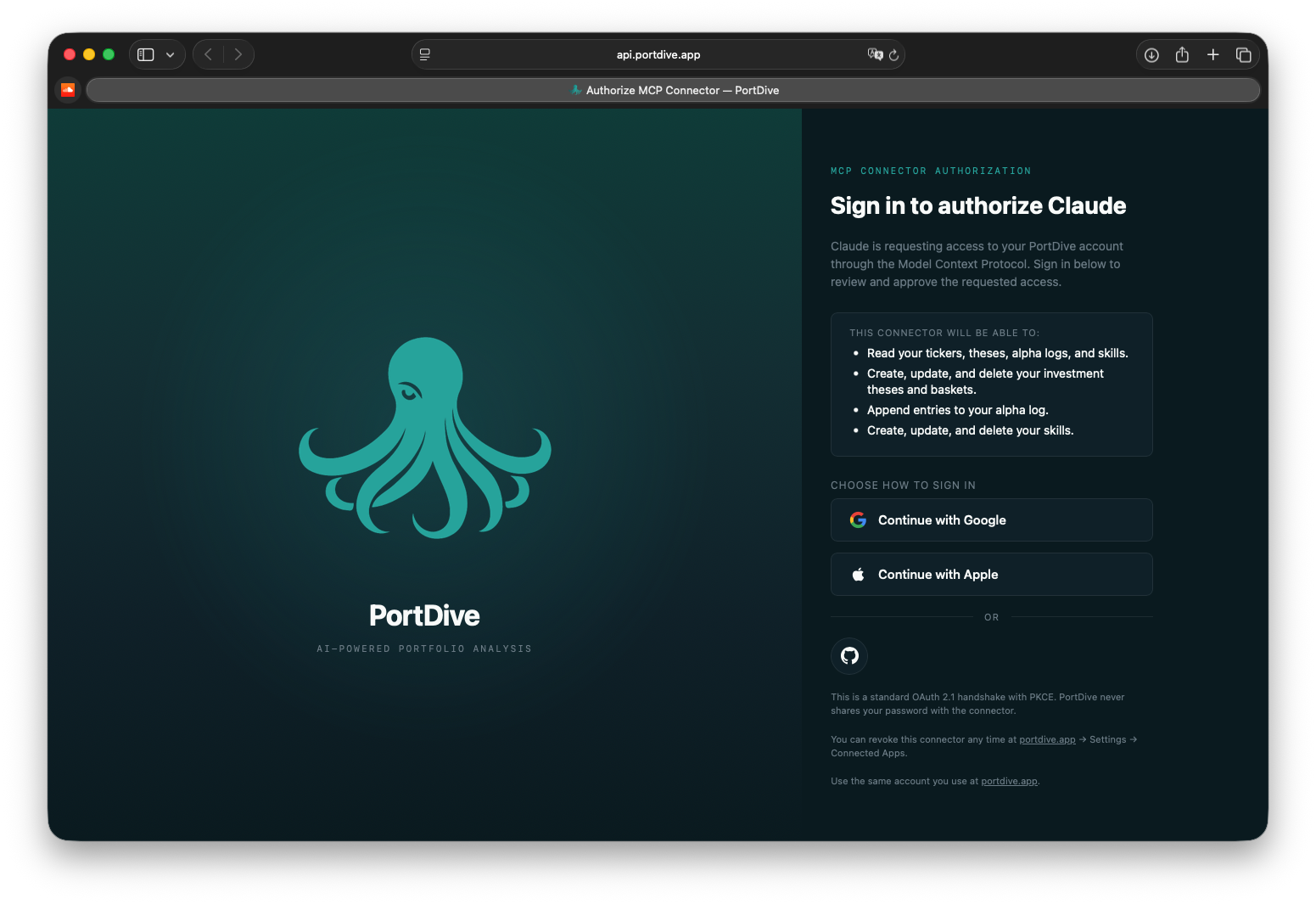Open portdive.app link after 'Use the same account'
The width and height of the screenshot is (1316, 904).
point(1009,781)
